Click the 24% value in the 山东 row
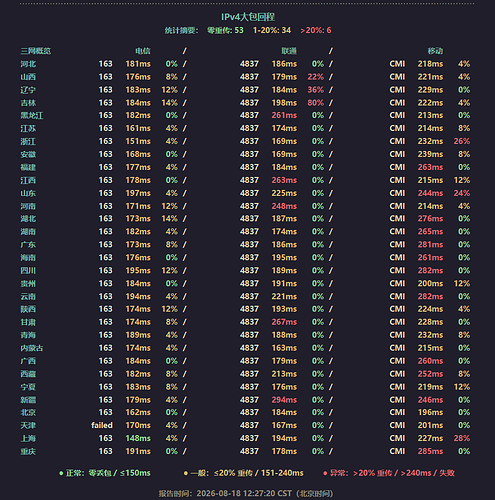 [x=462, y=193]
